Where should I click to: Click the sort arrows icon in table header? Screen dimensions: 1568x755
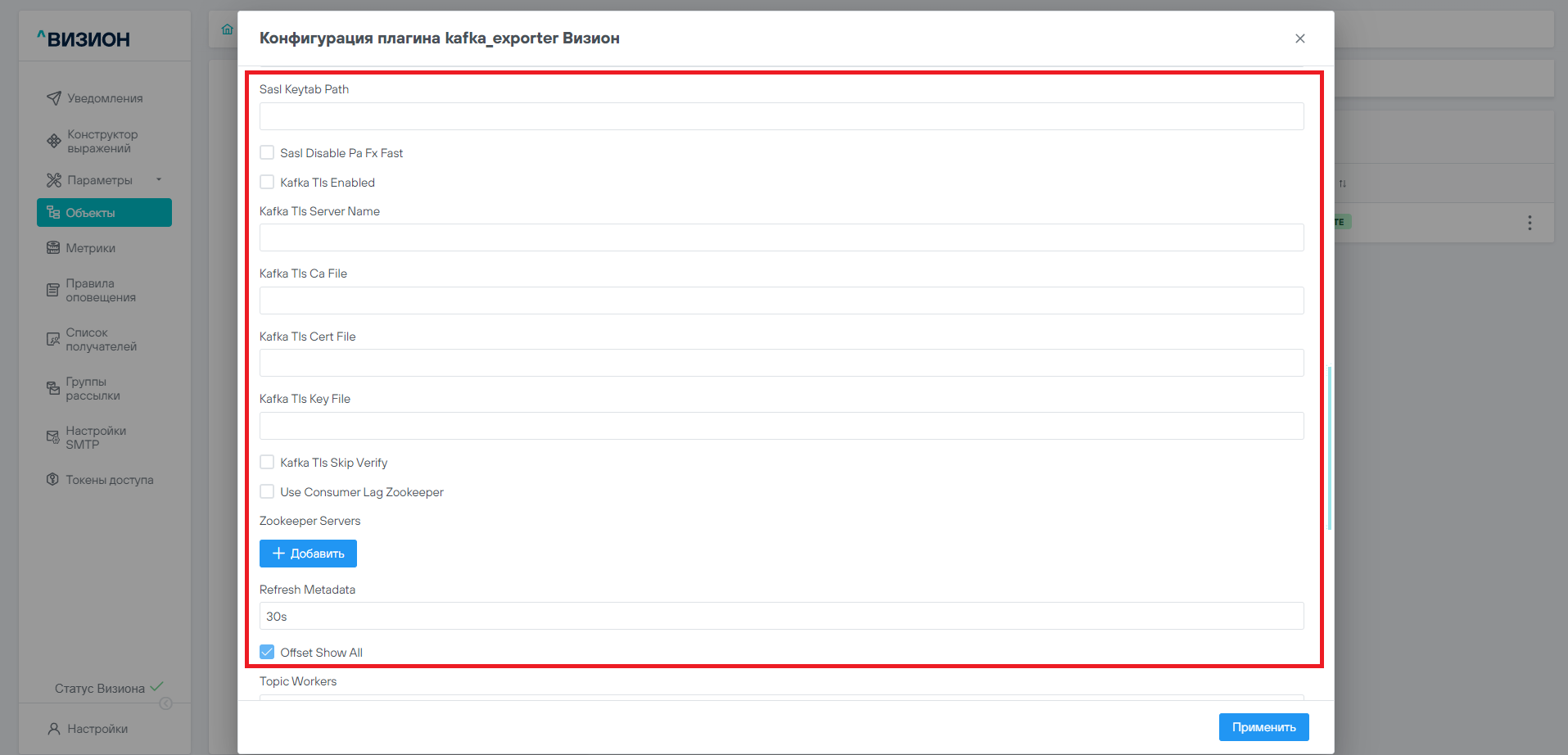click(1343, 183)
